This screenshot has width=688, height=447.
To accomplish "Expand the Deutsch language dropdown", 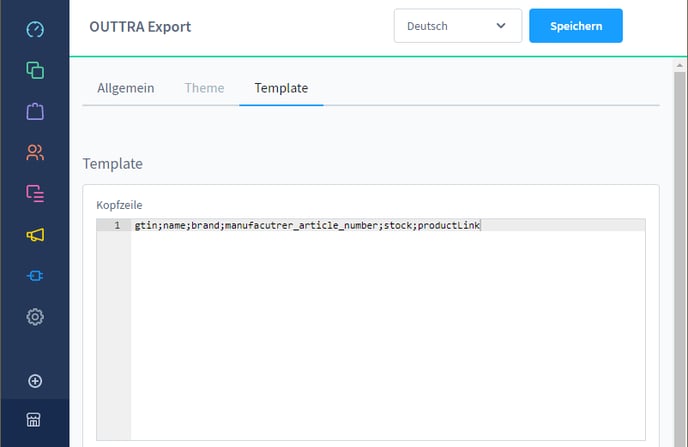I will click(x=458, y=26).
